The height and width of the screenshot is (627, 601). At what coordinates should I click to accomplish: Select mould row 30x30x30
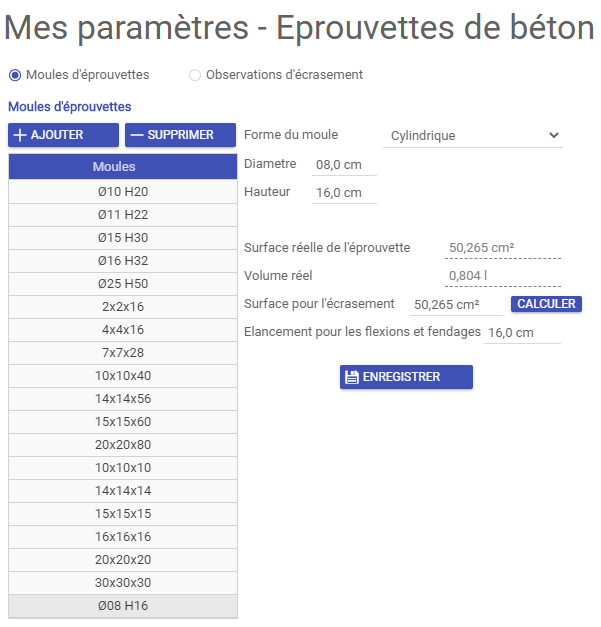click(123, 583)
